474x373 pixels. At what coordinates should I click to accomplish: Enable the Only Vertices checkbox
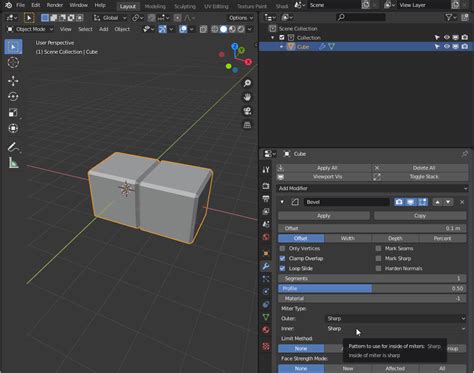click(x=282, y=248)
